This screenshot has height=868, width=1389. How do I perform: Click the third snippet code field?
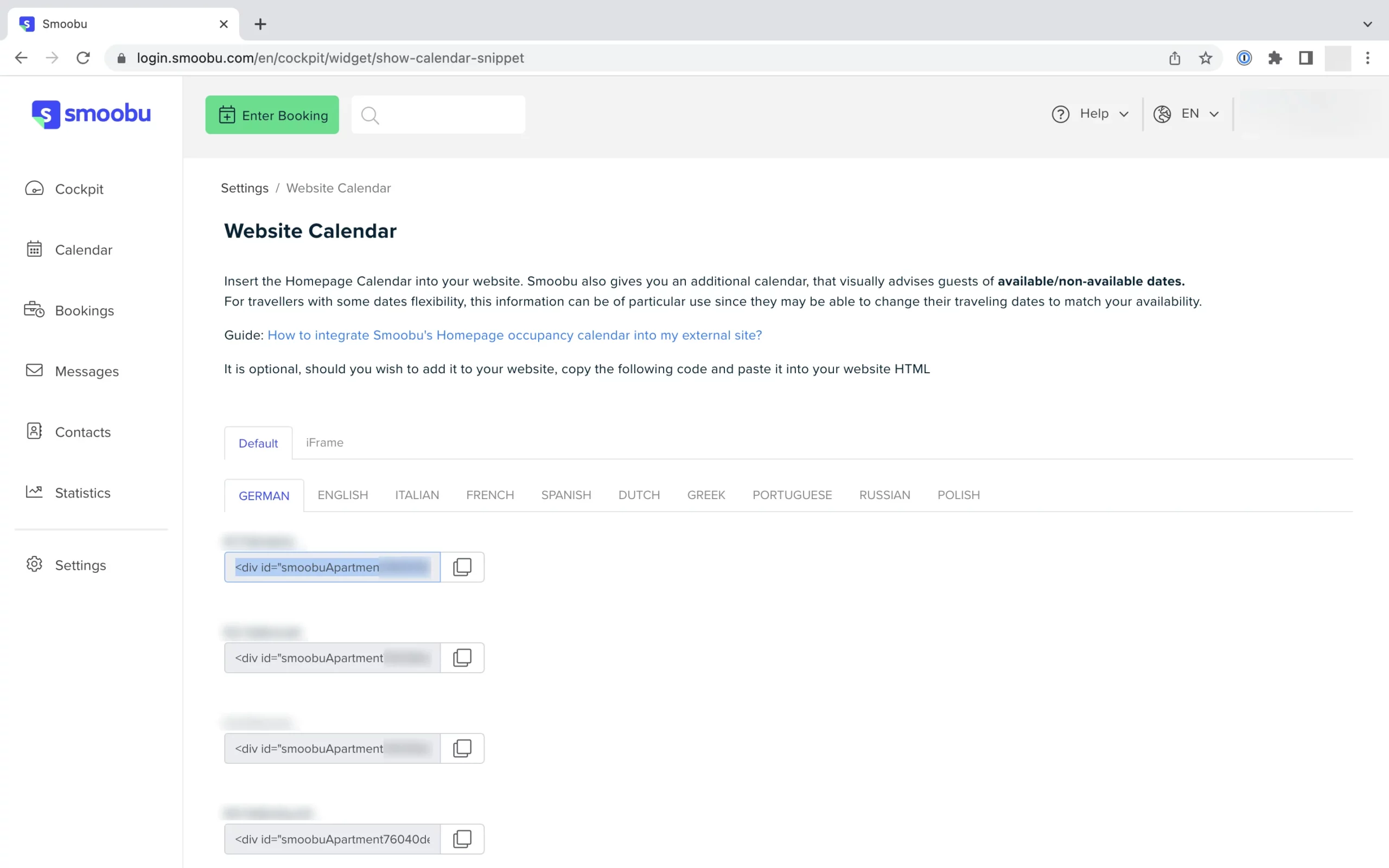332,749
